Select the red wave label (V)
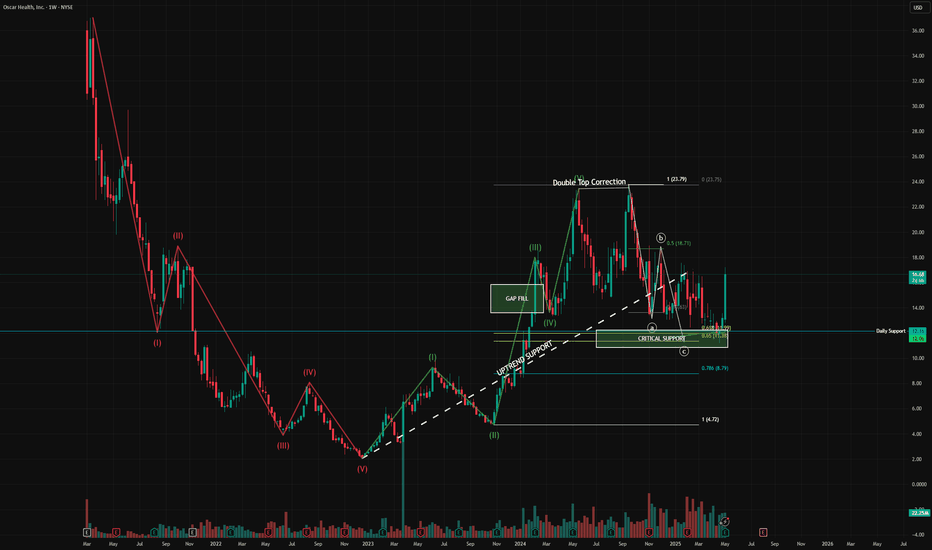 362,469
